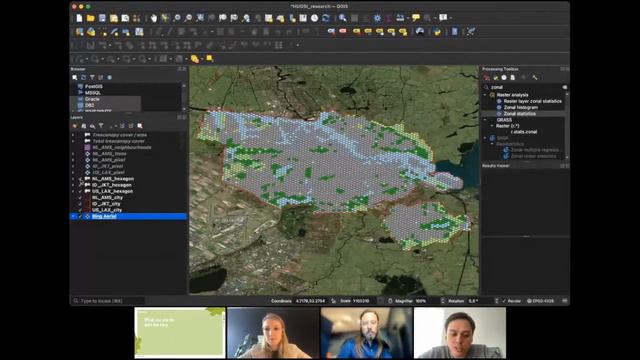This screenshot has width=640, height=360.
Task: Select Raster layer zonal statistics
Action: tap(533, 101)
